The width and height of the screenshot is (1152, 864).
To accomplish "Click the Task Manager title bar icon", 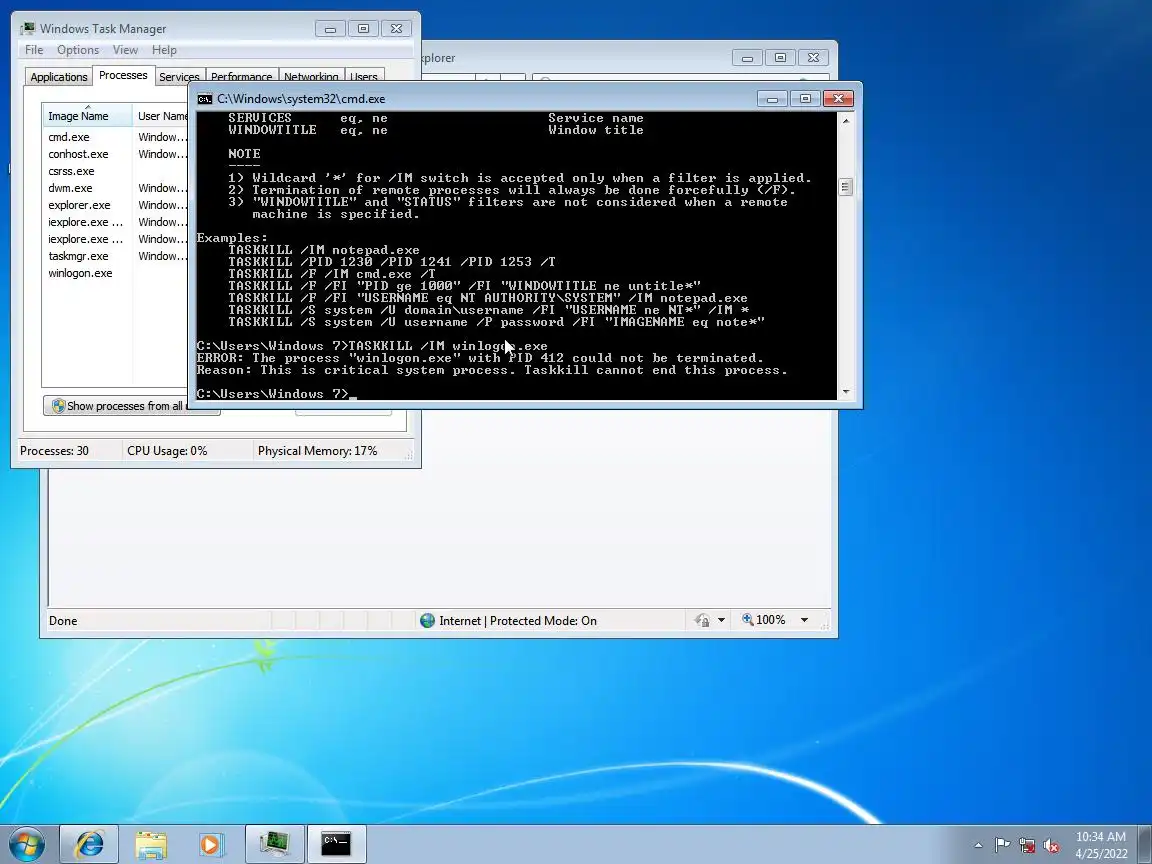I will point(28,29).
